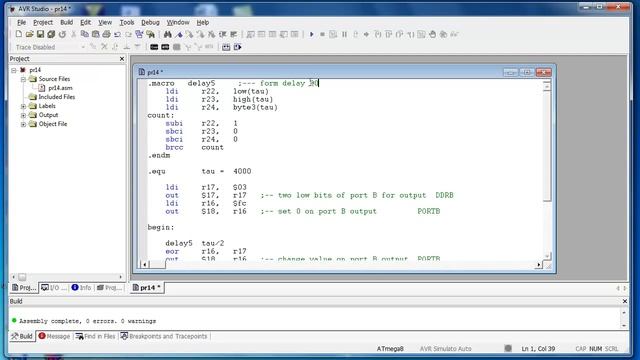Collapse the Source Files folder
Viewport: 640px width, 360px height.
23,79
